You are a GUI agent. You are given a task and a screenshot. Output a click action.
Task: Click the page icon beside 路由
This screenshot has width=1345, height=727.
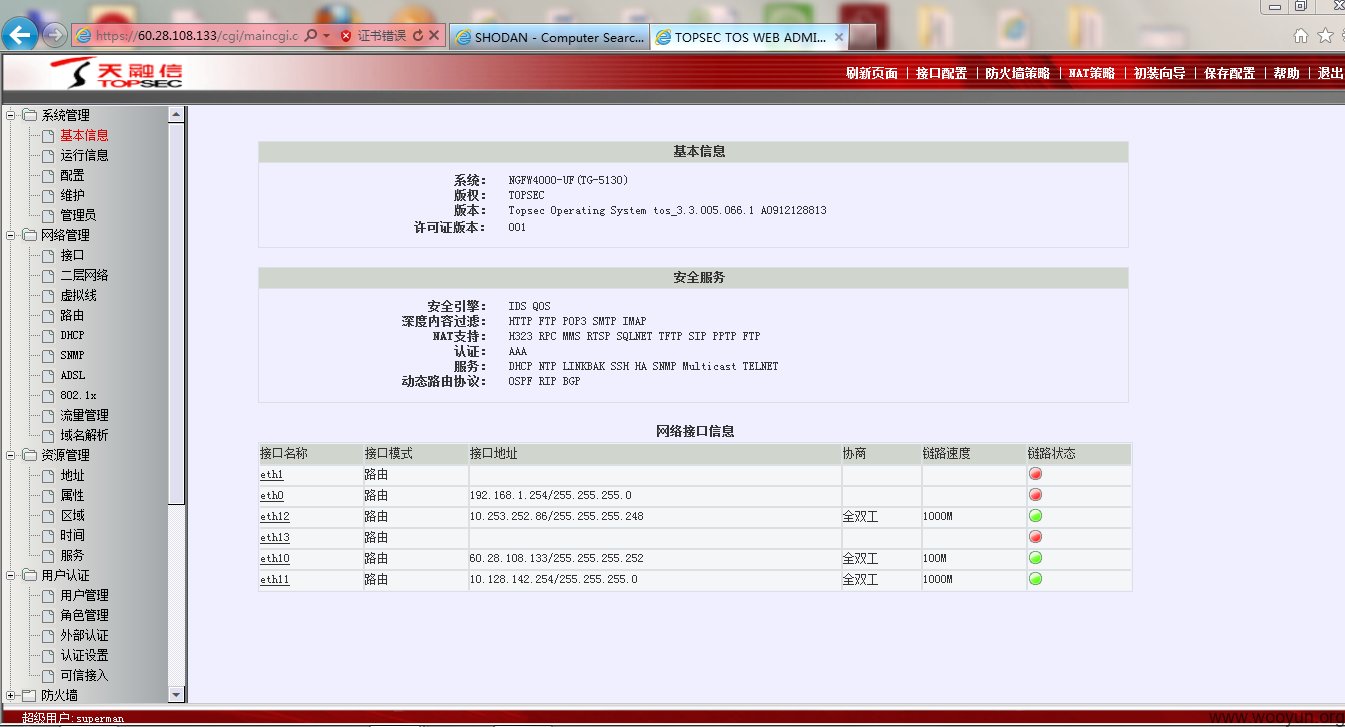coord(48,315)
